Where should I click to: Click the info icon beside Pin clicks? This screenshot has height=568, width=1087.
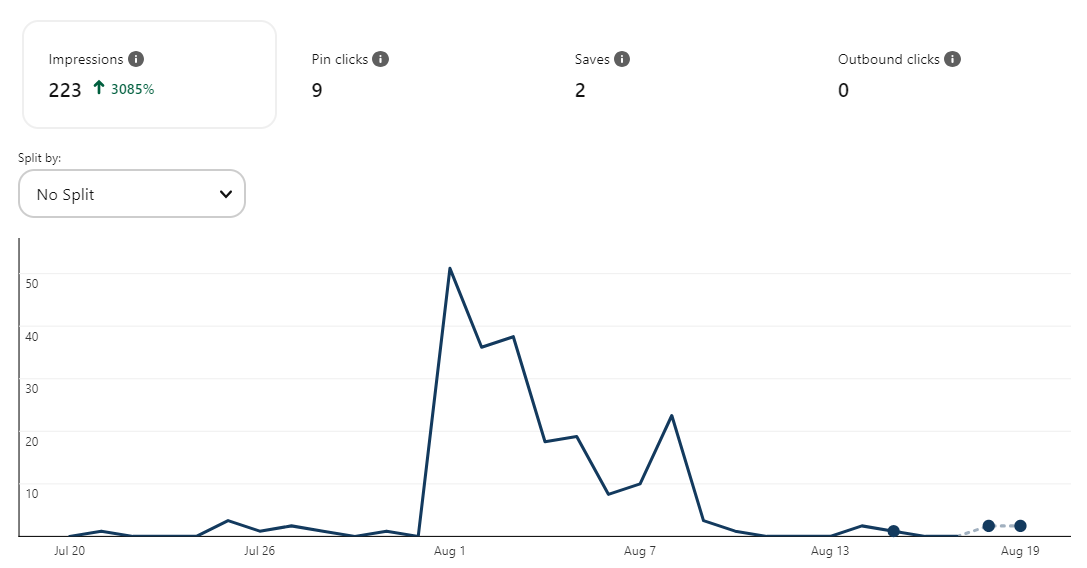(380, 59)
